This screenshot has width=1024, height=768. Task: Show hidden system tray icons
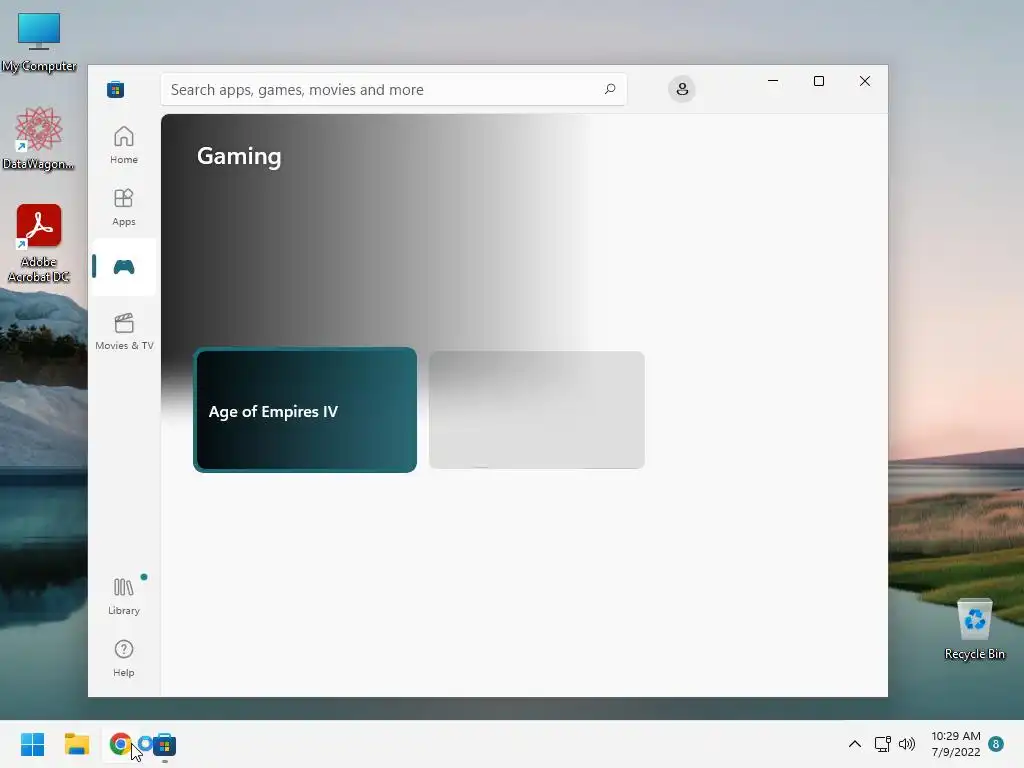[x=855, y=744]
